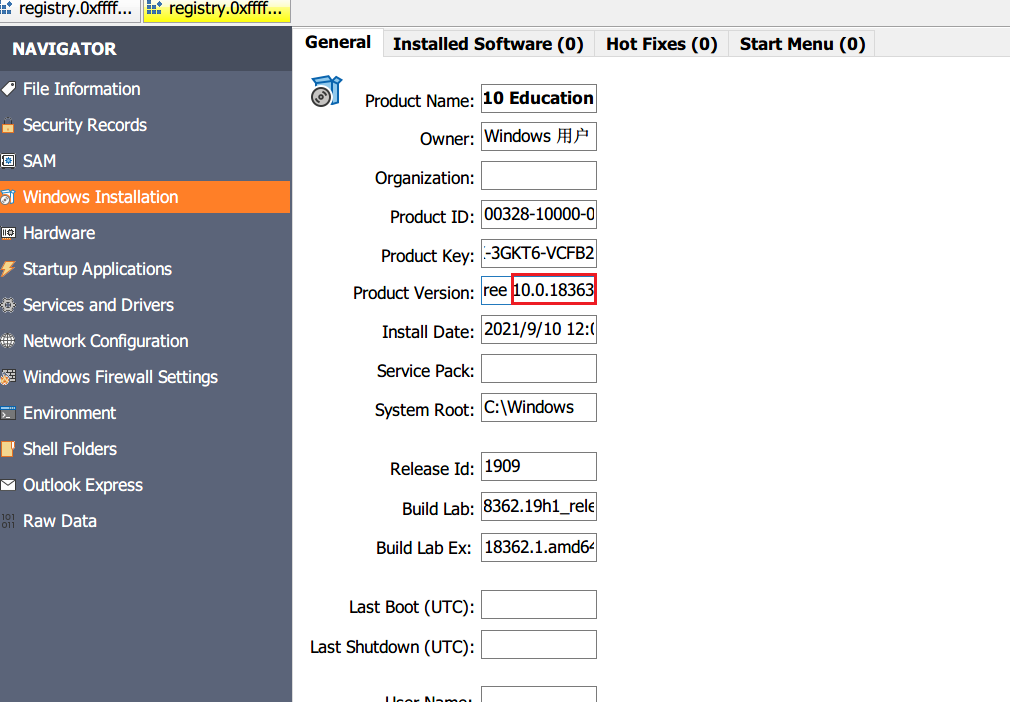Click the "System Root:" label
1010x702 pixels.
tap(424, 410)
